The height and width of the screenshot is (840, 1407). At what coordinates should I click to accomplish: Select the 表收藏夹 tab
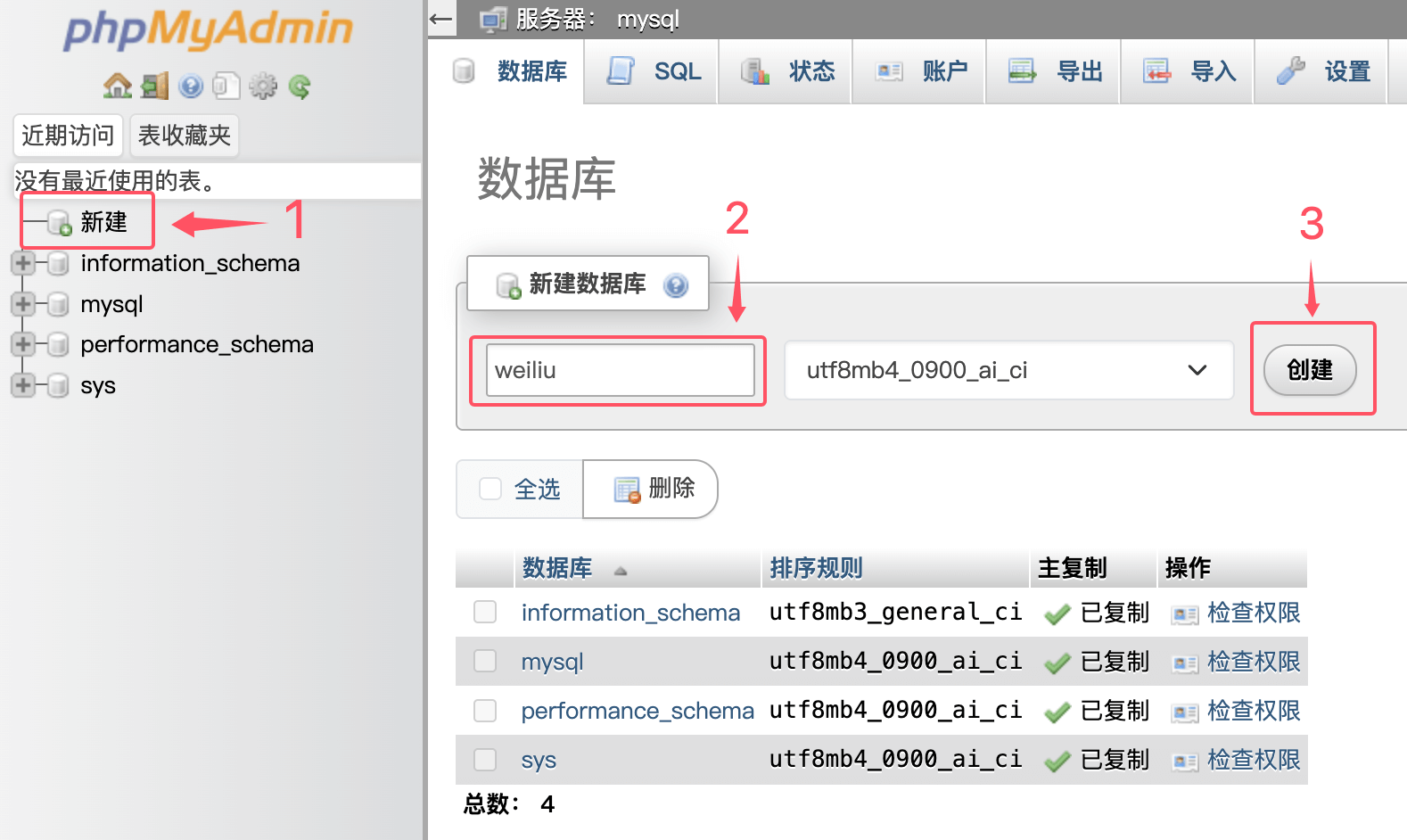point(185,136)
